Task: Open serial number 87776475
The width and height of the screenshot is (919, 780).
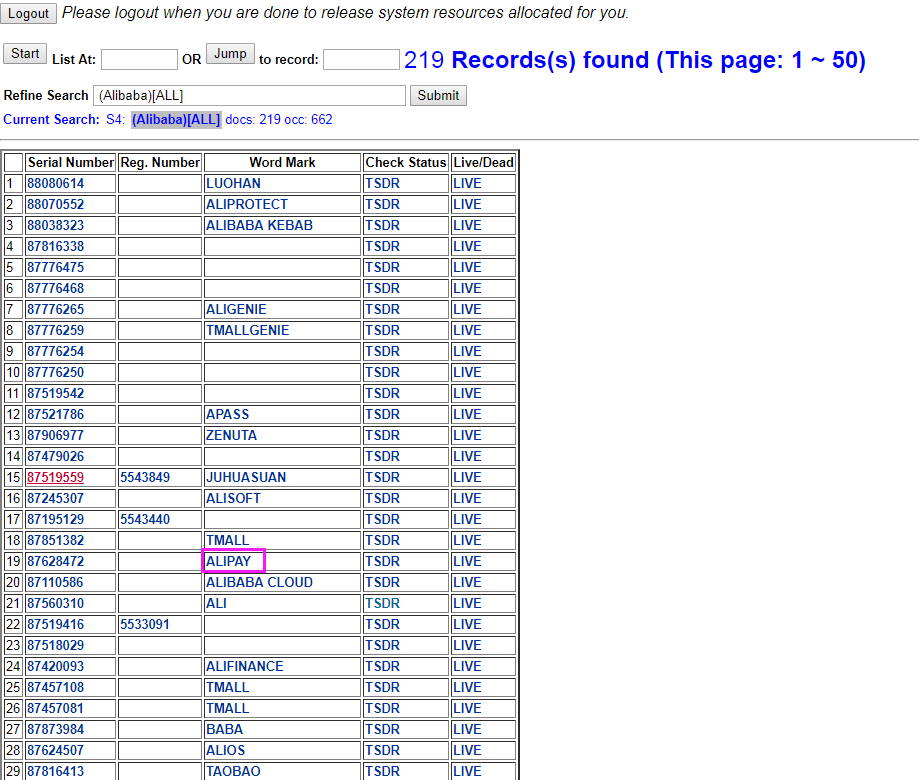Action: 56,268
